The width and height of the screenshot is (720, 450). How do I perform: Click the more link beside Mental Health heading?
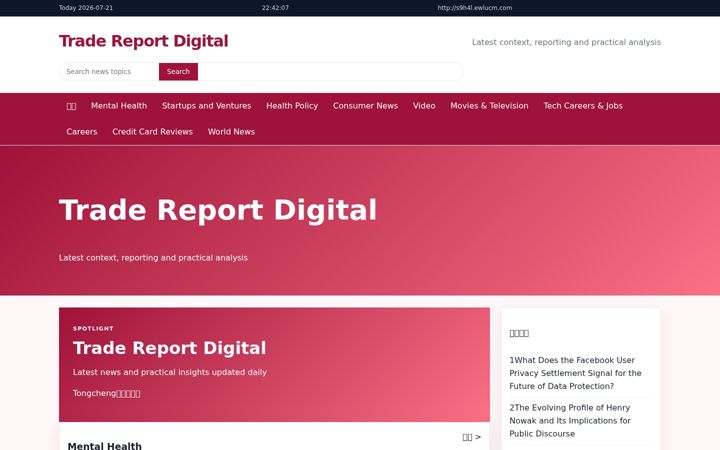pos(472,437)
